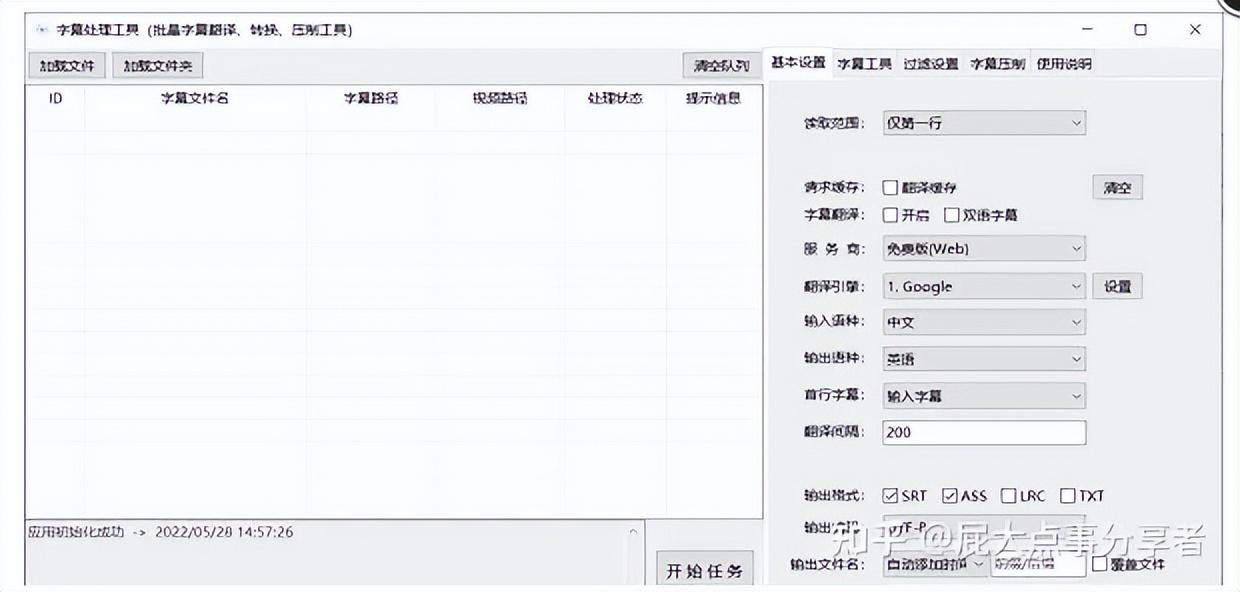Click the 视频路径 column header
1240x592 pixels.
[x=500, y=98]
